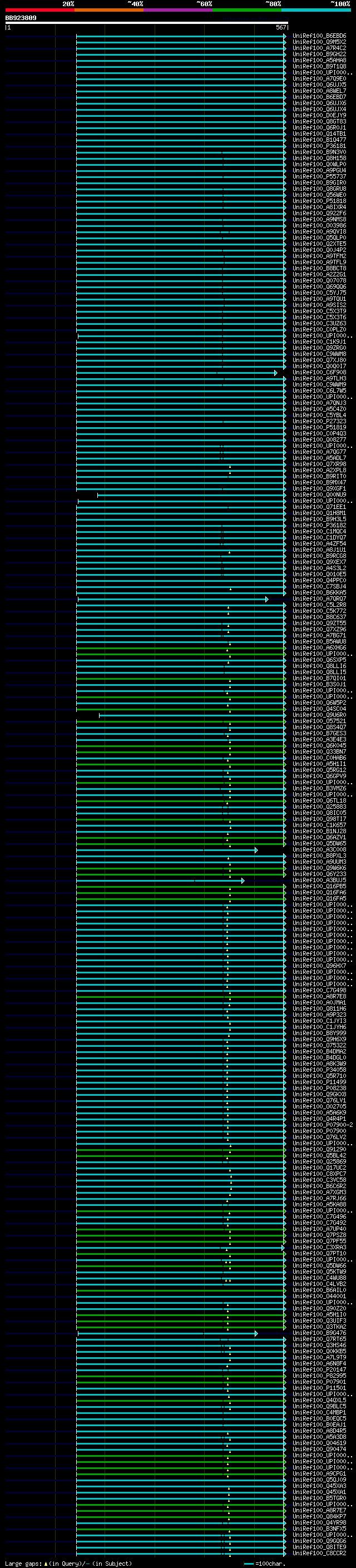Viewport: 356px width, 1568px height.
Task: Click UniRef100_Q16PB5 label
Action: coord(319,886)
